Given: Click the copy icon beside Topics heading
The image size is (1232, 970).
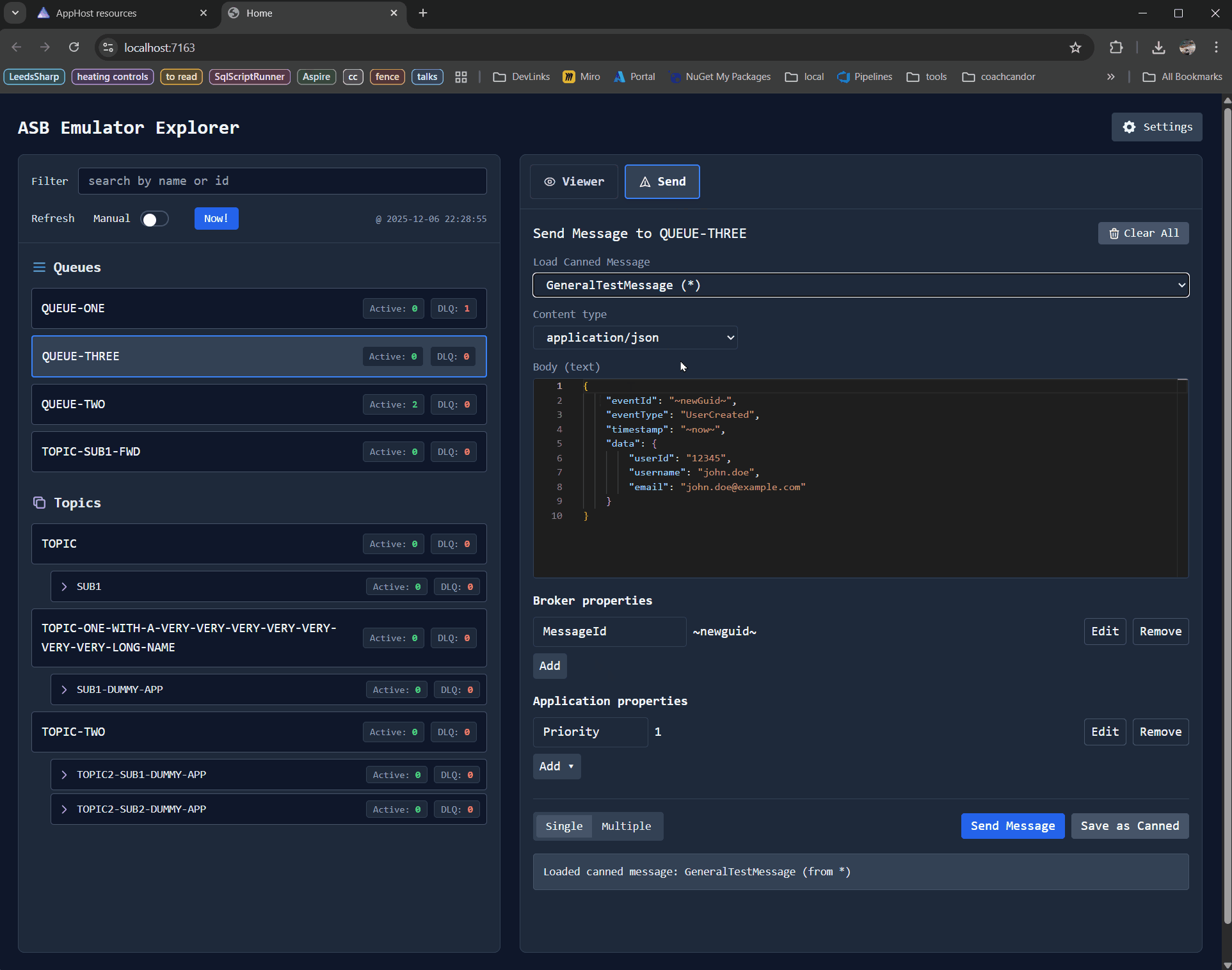Looking at the screenshot, I should (40, 503).
